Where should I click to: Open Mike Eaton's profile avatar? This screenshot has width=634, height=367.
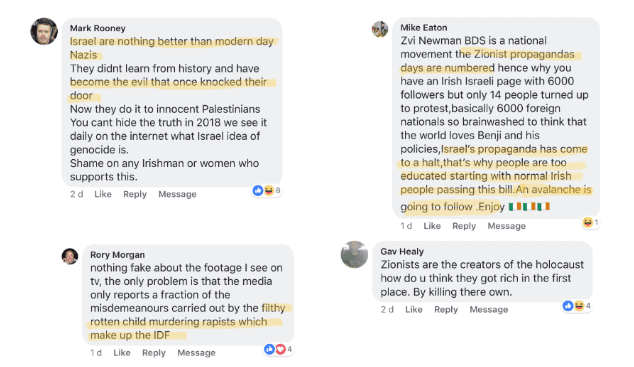pos(380,29)
